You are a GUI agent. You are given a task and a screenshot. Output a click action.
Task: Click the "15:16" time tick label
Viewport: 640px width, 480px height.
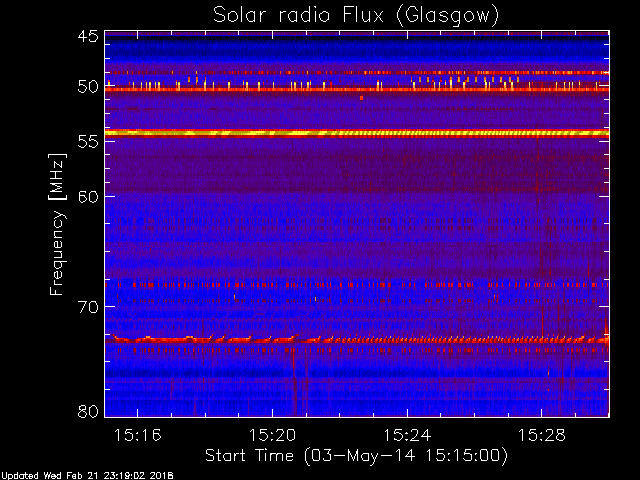[x=138, y=435]
